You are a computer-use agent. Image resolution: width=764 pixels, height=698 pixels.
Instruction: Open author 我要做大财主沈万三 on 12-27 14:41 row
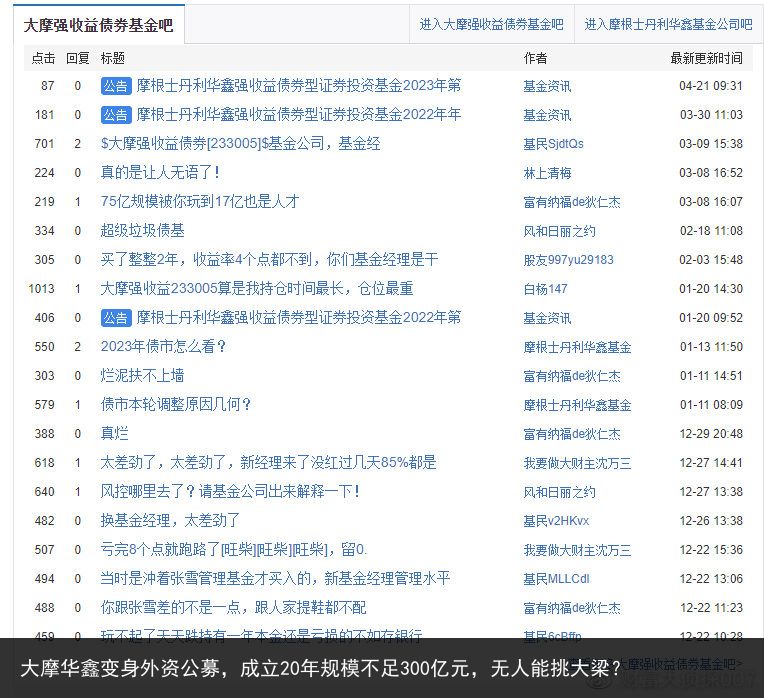click(577, 463)
